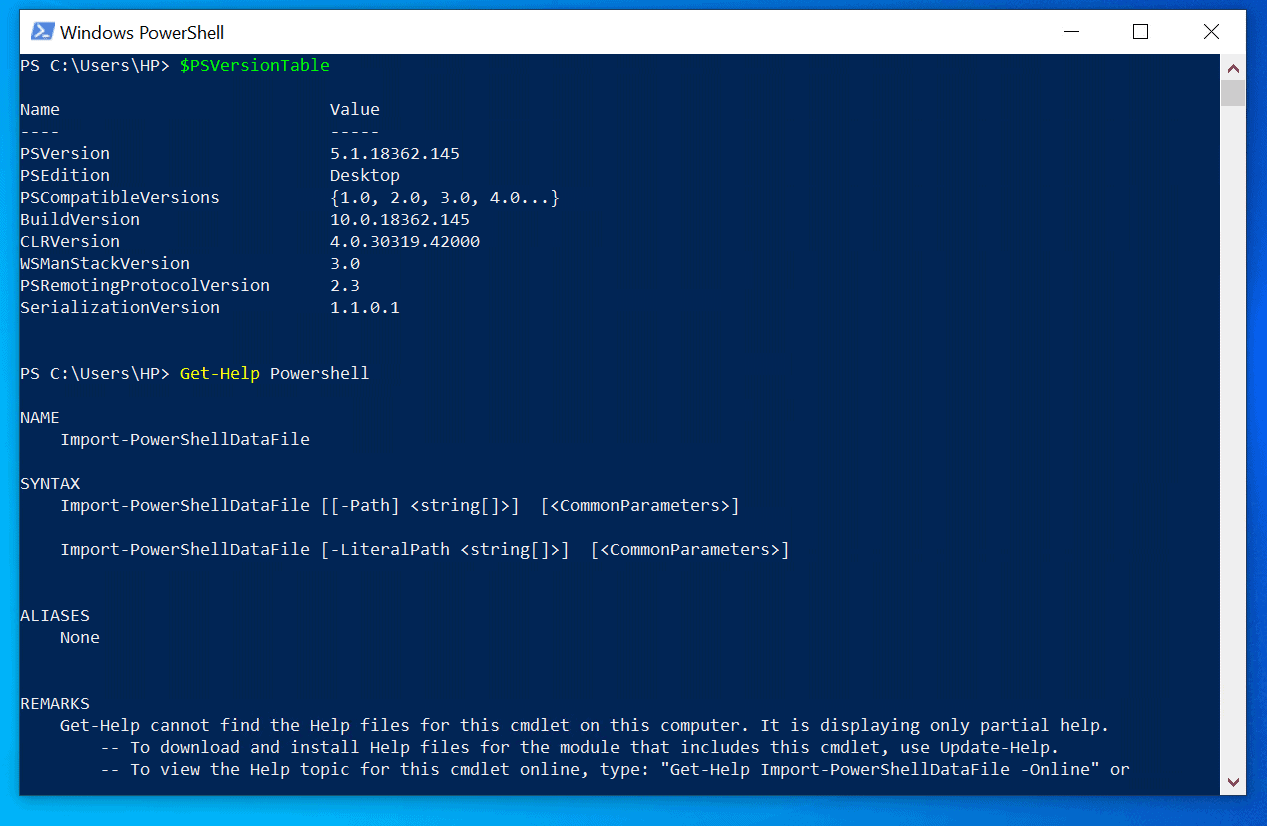Click the vertical scrollbar thumb
The height and width of the screenshot is (826, 1267).
click(1233, 93)
